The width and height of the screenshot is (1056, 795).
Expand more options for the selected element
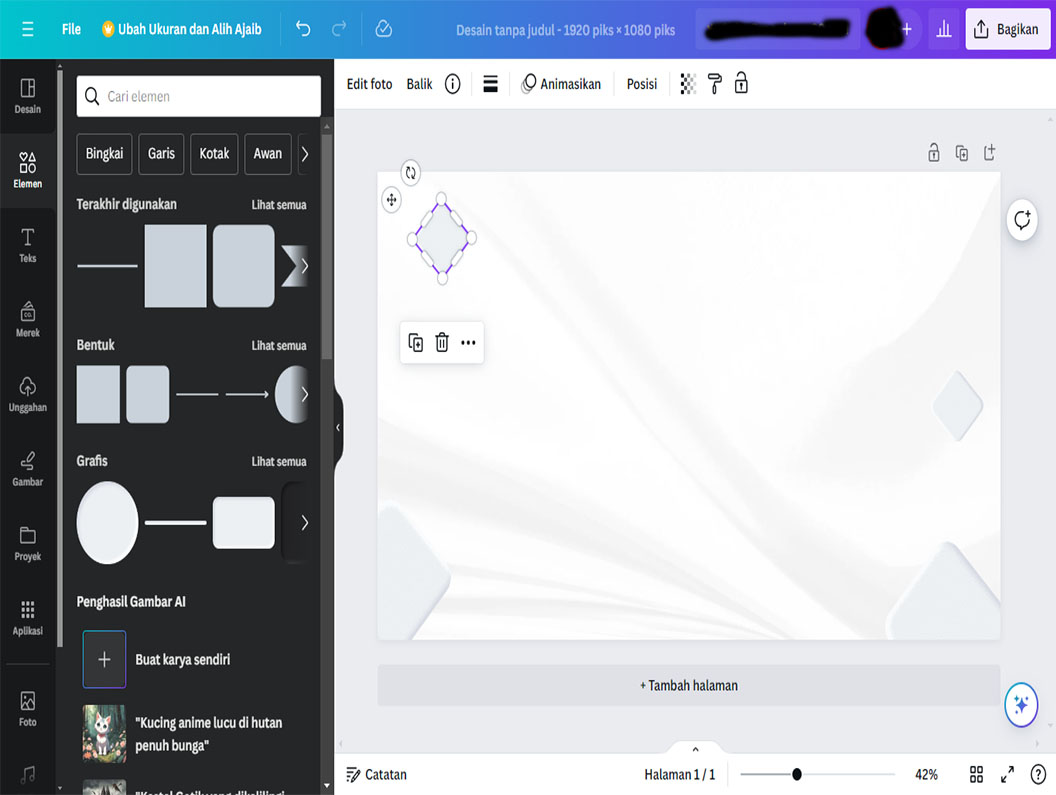pos(468,343)
